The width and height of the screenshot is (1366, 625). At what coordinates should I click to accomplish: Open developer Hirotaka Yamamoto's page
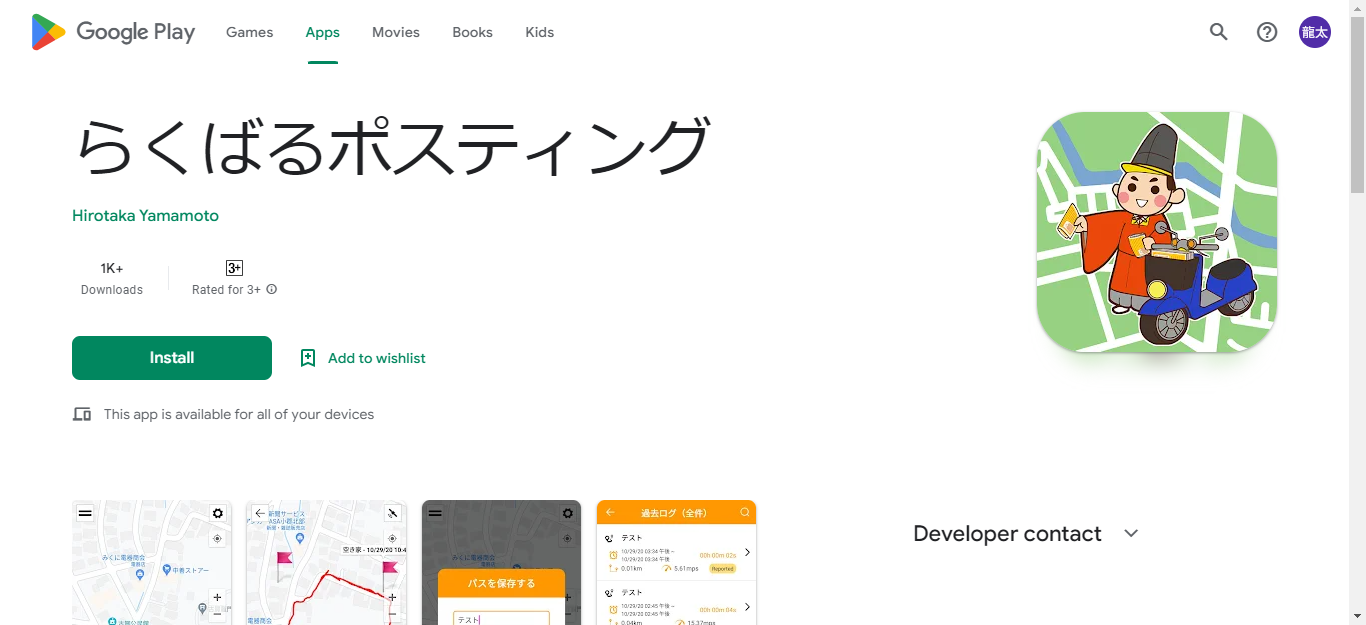coord(145,216)
